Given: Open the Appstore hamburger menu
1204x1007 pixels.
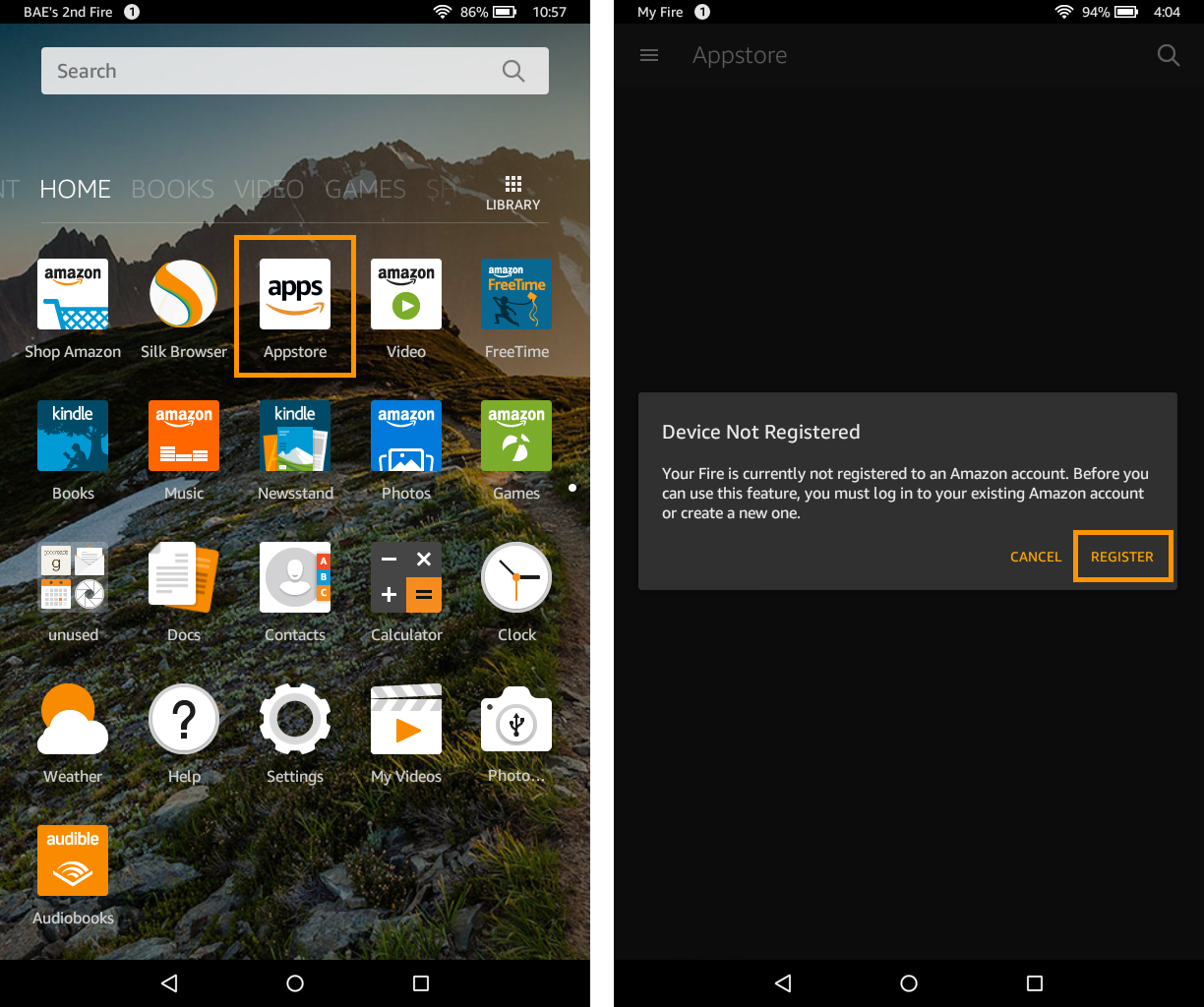Looking at the screenshot, I should (649, 55).
